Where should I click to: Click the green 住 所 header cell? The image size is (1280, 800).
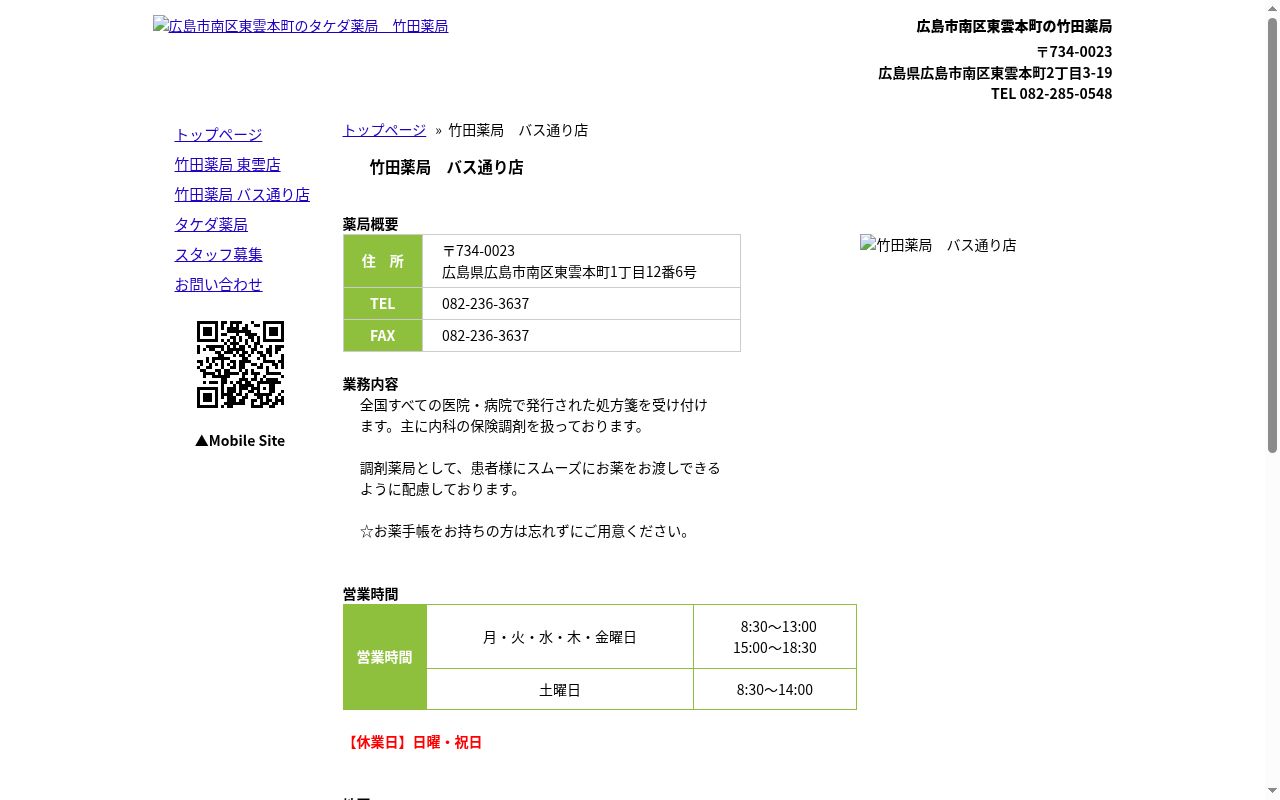pos(383,261)
